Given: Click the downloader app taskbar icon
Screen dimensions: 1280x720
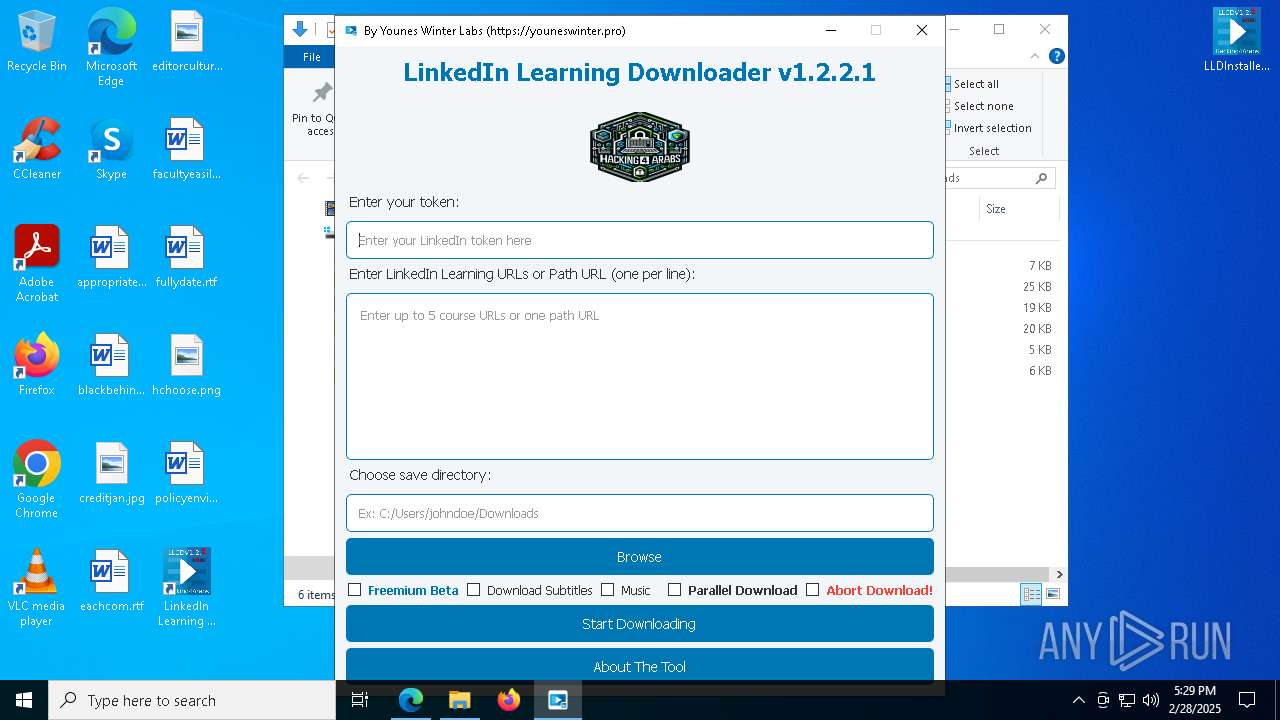Looking at the screenshot, I should coord(558,700).
